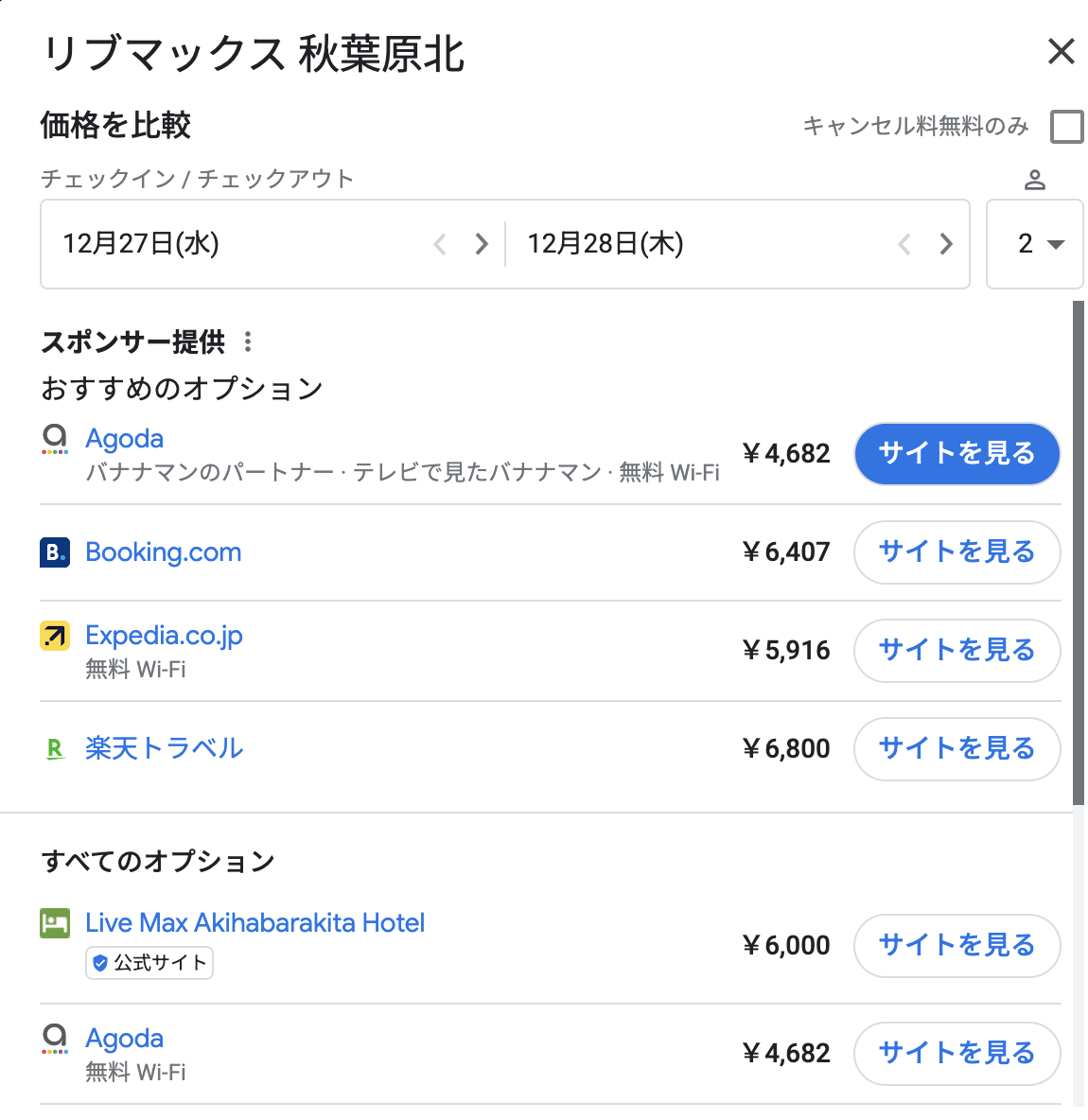Advance the check-in date to the next day
Viewport: 1088px width, 1120px height.
[x=483, y=244]
